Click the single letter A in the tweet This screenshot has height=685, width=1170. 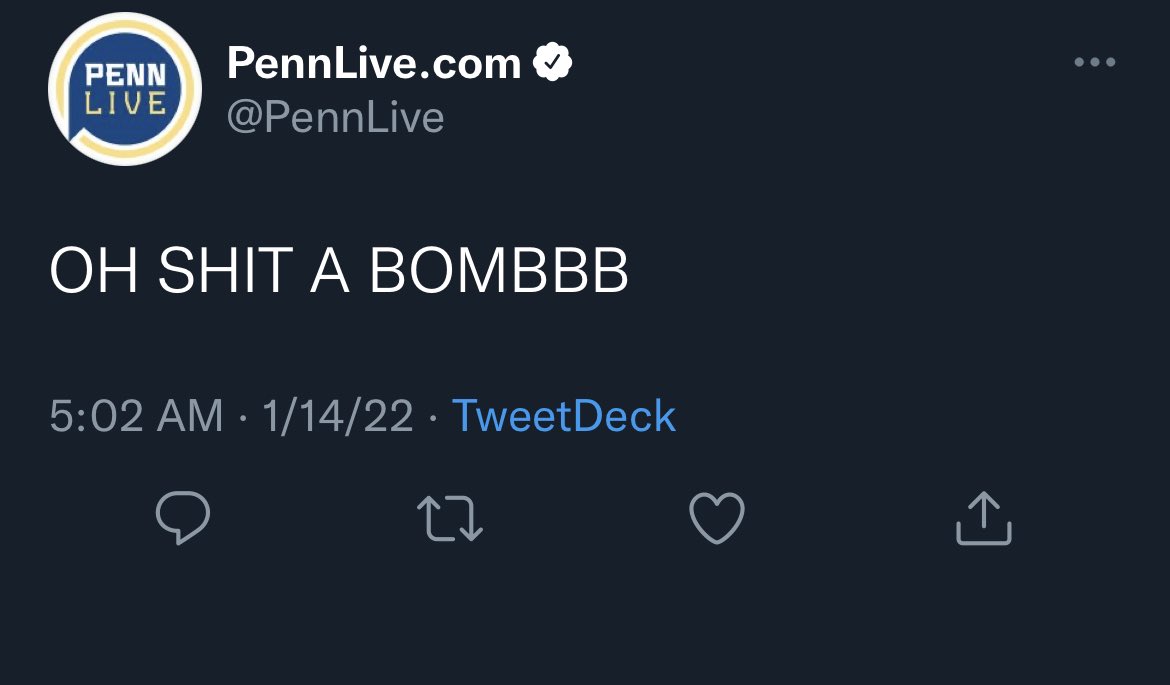[331, 271]
